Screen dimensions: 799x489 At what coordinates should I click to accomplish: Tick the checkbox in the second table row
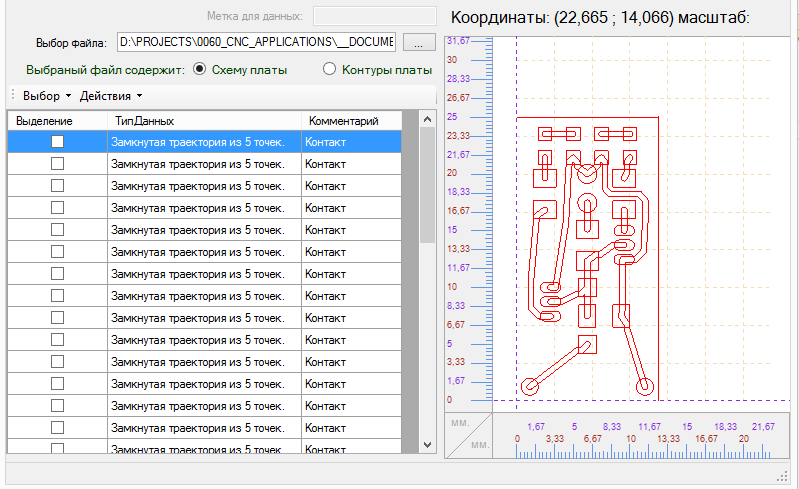coord(58,164)
